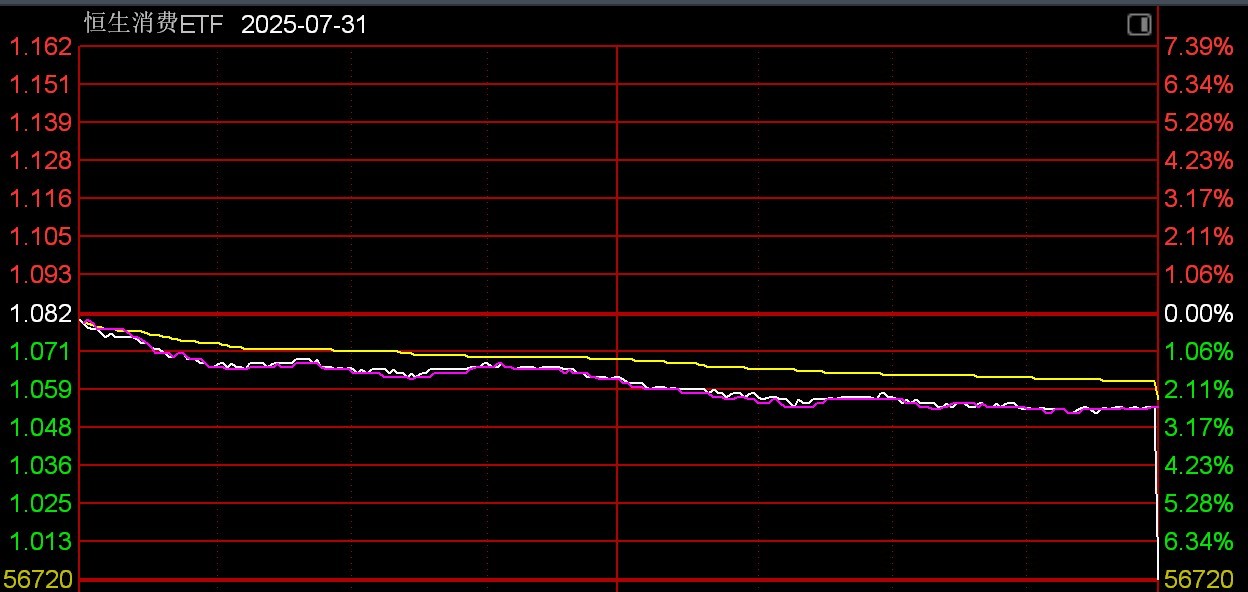This screenshot has height=592, width=1248.
Task: Click the 1.116 red price label
Action: [x=41, y=198]
